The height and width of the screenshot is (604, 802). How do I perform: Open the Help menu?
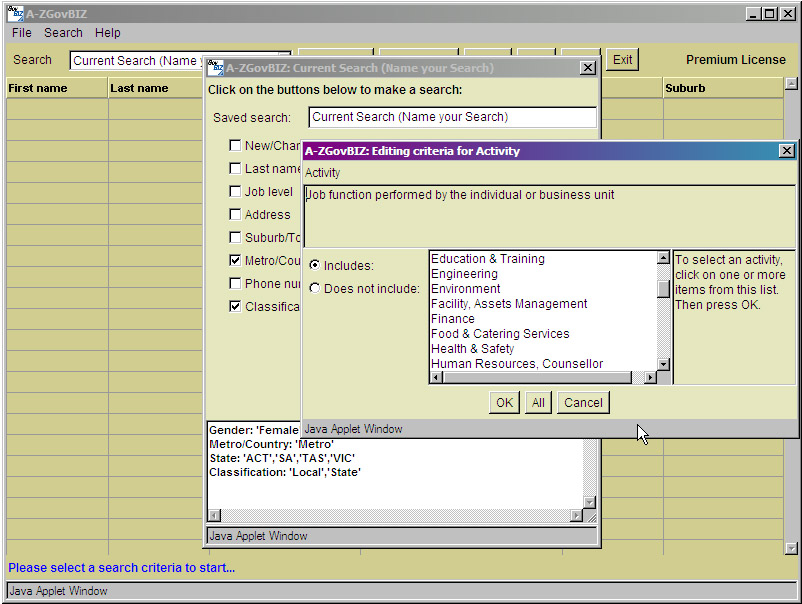pos(107,33)
